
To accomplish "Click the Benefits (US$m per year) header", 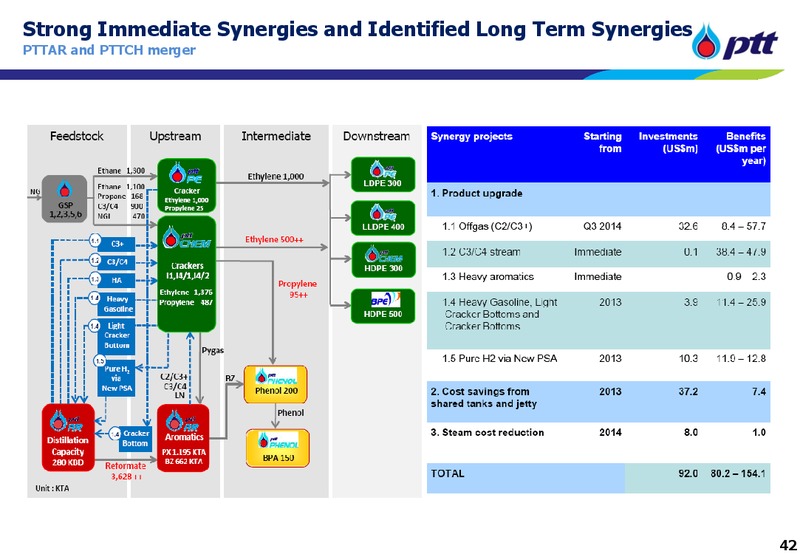I will tap(741, 148).
